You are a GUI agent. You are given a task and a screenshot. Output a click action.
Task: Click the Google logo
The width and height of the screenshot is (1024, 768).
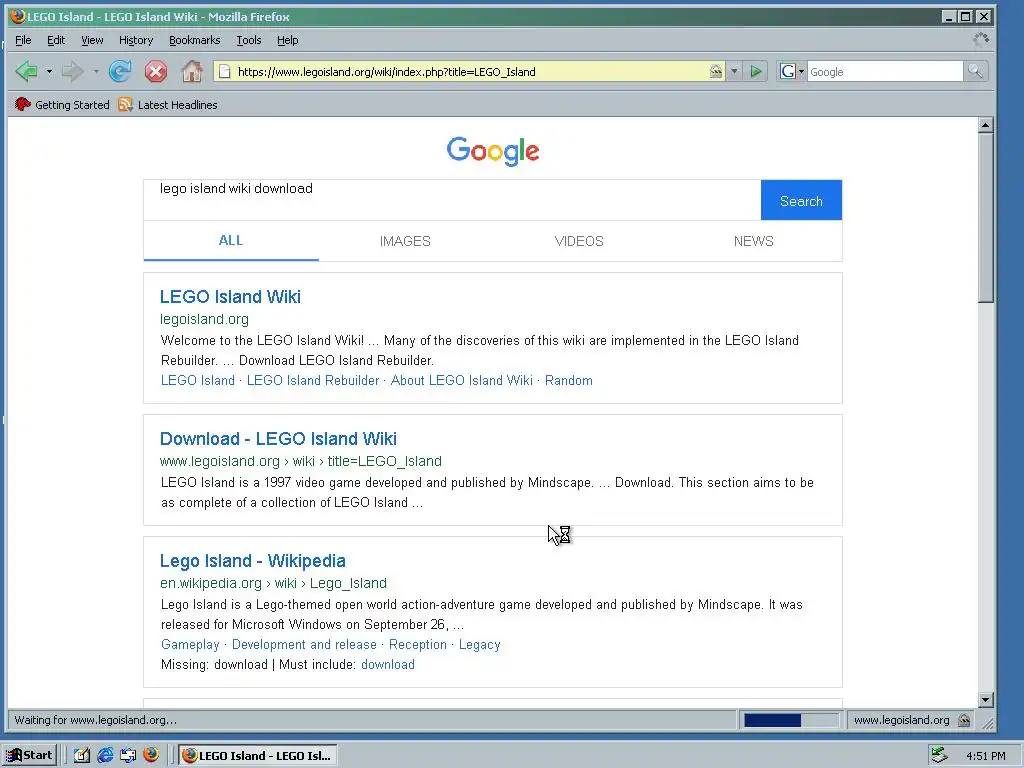point(493,151)
